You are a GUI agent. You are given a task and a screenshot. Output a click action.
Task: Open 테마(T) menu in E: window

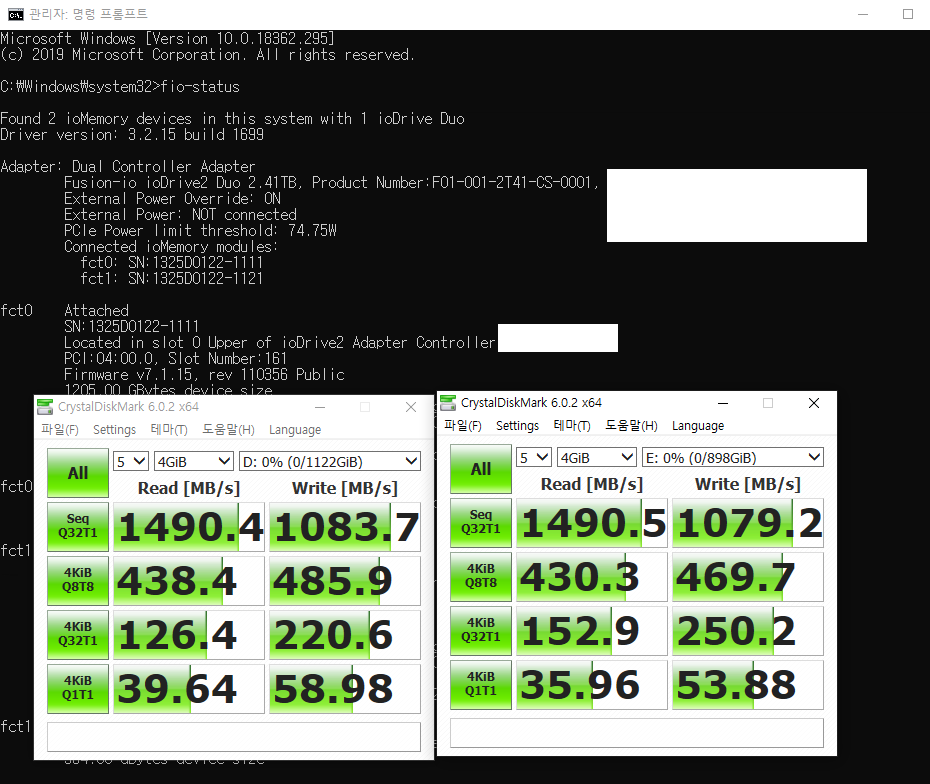pyautogui.click(x=572, y=426)
